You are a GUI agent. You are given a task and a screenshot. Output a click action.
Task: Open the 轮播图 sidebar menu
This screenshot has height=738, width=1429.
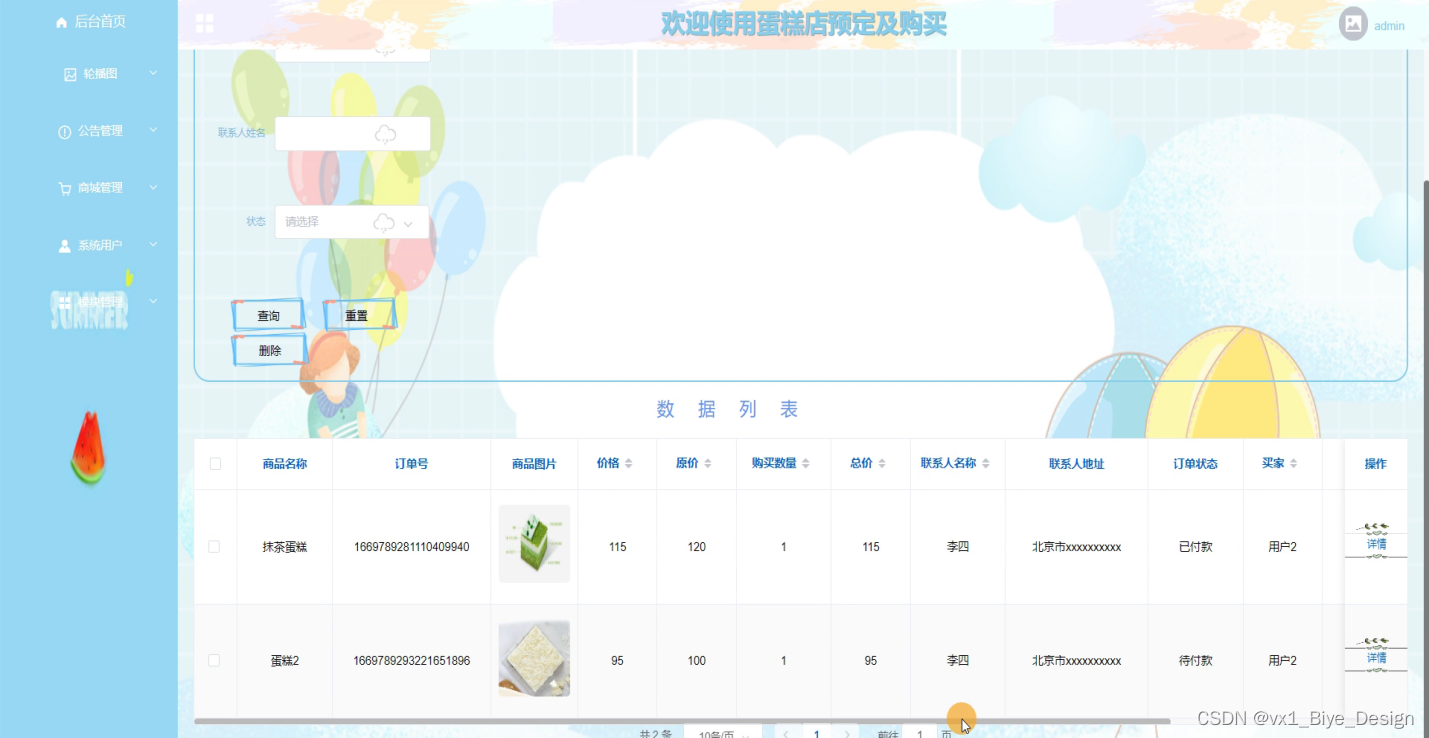[89, 74]
